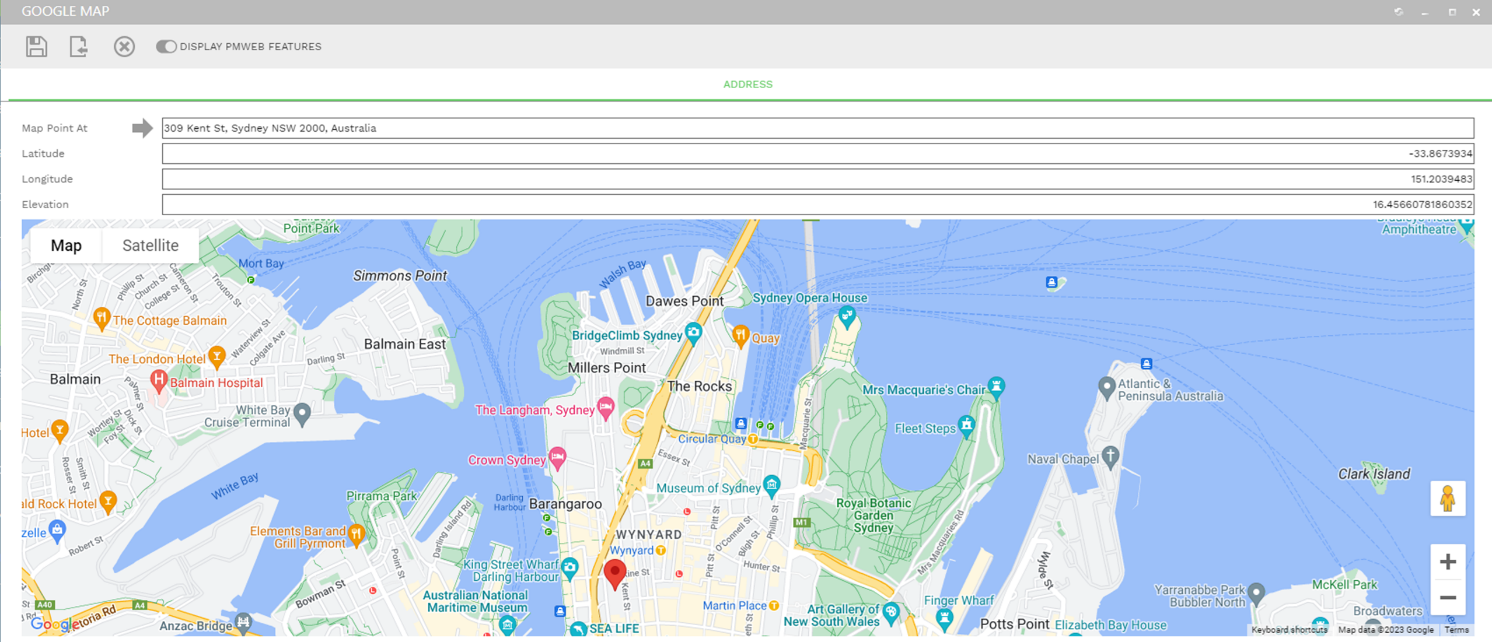
Task: Click Elements Bar and Grill Pyrmont icon
Action: [x=356, y=536]
